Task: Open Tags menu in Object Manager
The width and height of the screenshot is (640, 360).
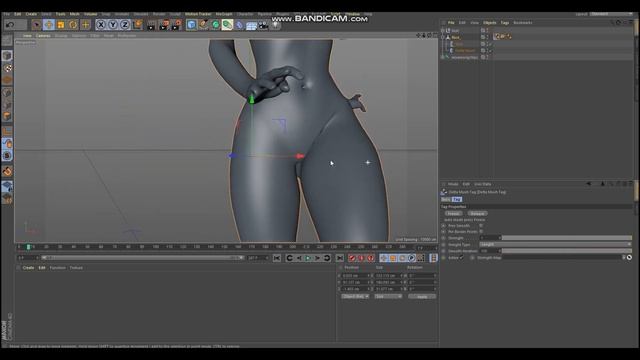Action: tap(505, 23)
